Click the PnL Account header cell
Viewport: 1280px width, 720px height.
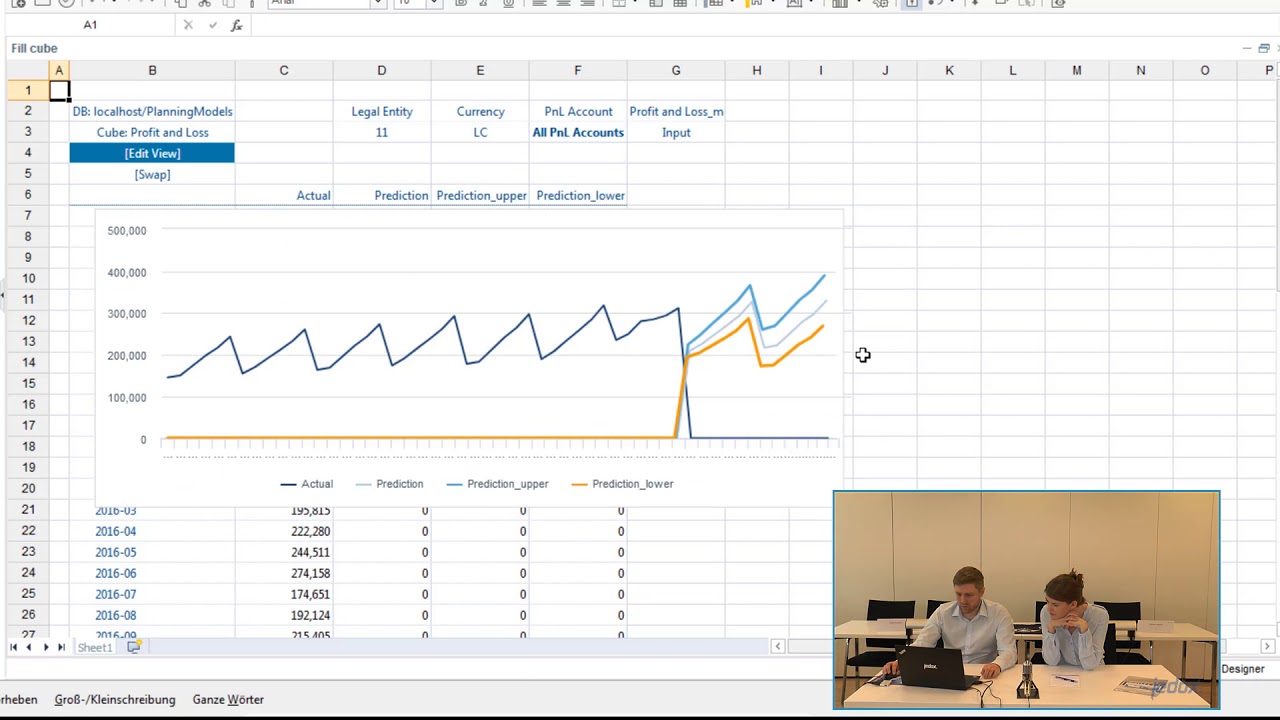coord(578,111)
